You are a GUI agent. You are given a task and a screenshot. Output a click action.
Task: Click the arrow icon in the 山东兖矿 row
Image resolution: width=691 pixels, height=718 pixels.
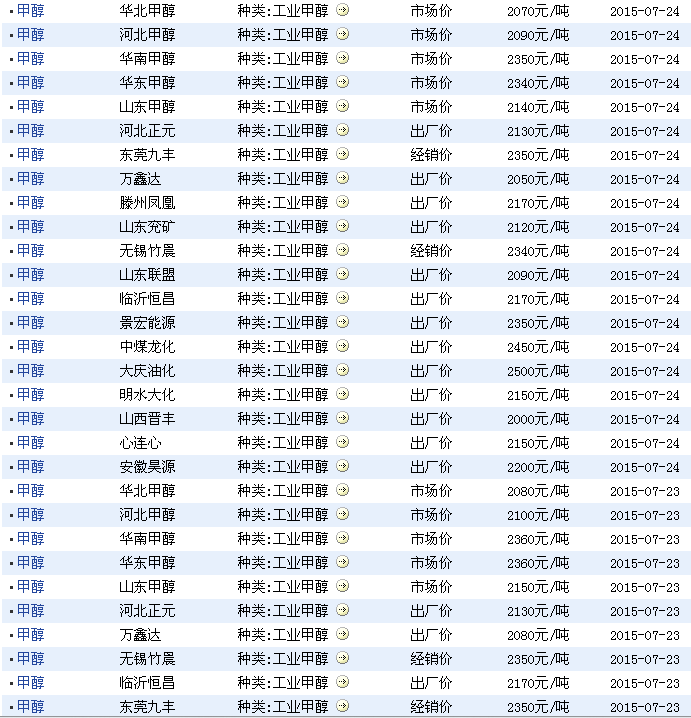point(343,226)
